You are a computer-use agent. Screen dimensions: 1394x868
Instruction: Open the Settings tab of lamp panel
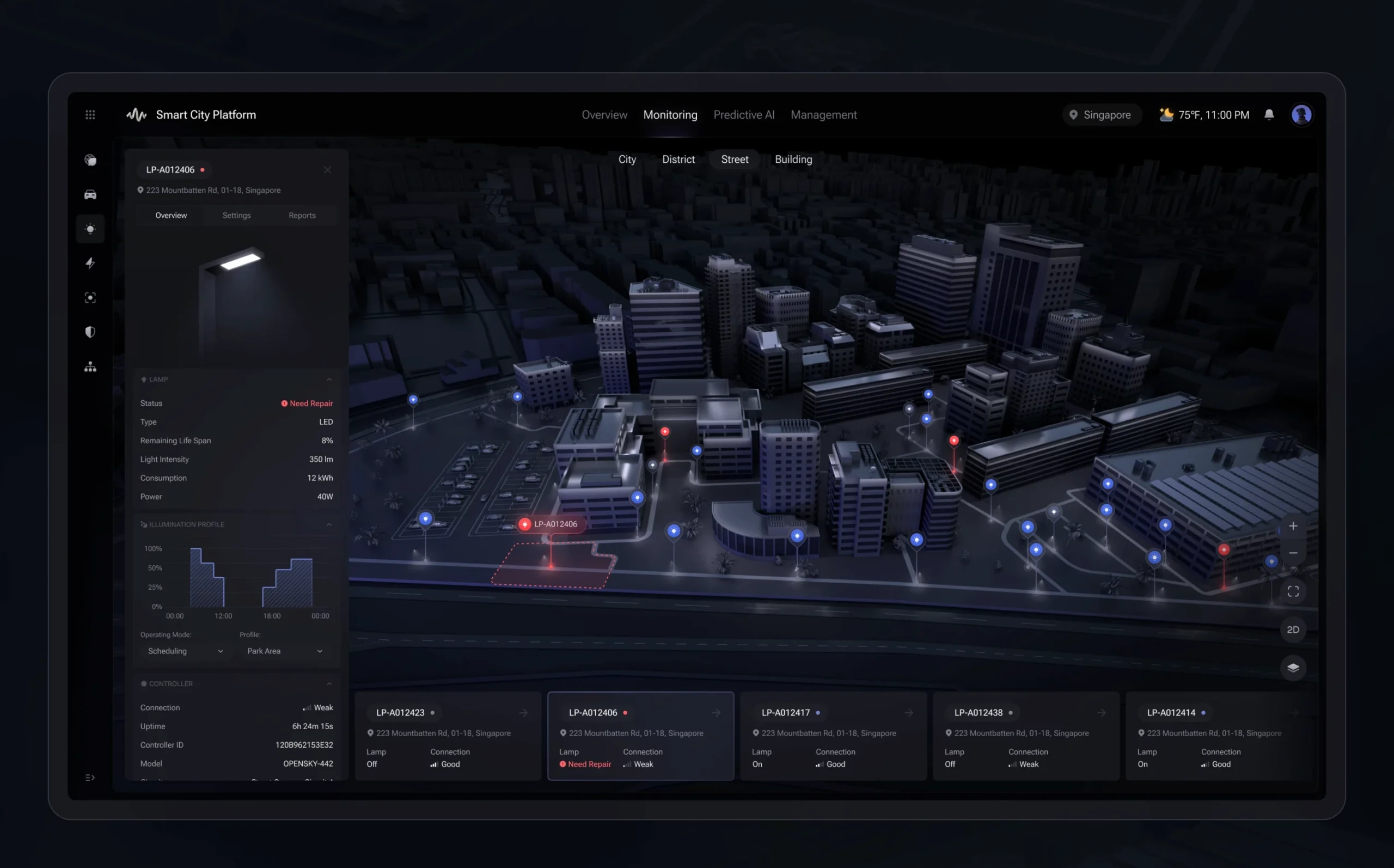click(236, 215)
